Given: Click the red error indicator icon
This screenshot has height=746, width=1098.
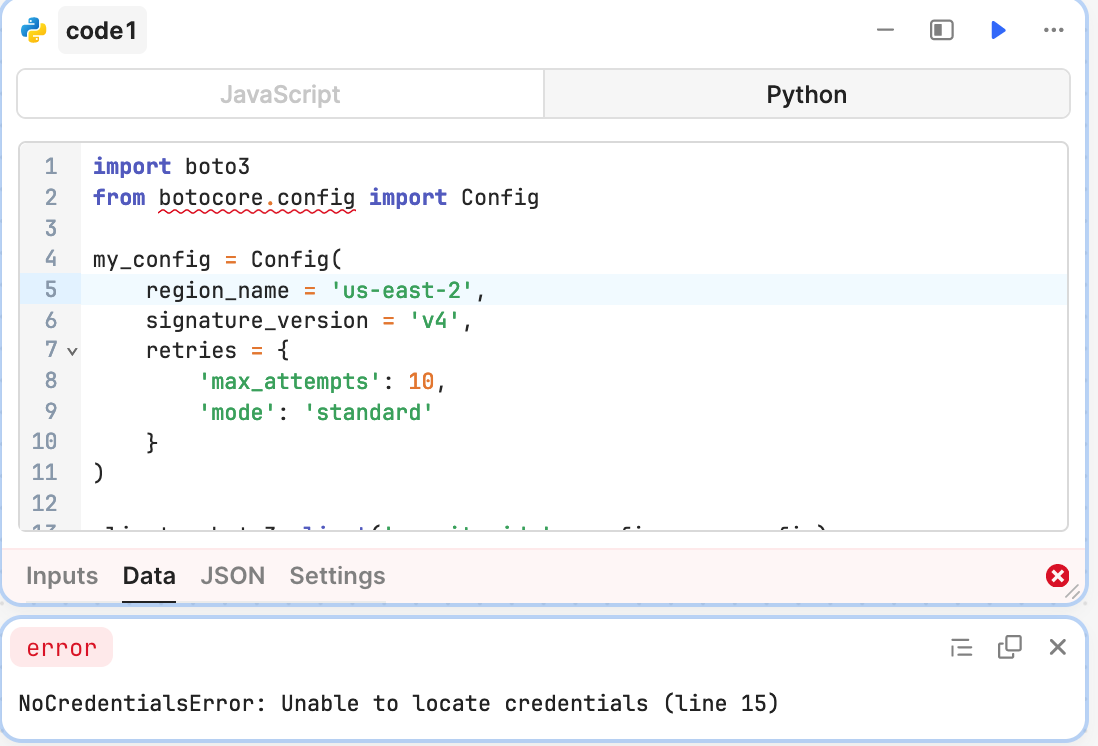Looking at the screenshot, I should tap(1057, 575).
